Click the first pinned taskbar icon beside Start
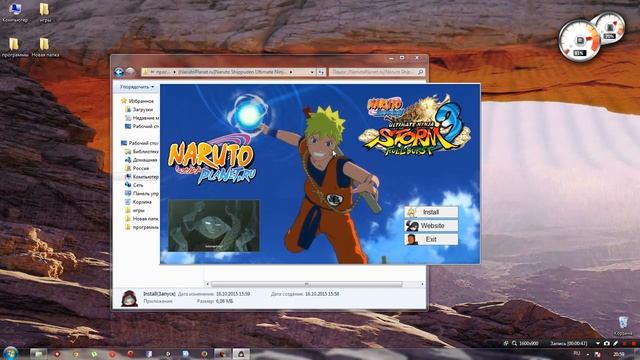 tap(38, 354)
